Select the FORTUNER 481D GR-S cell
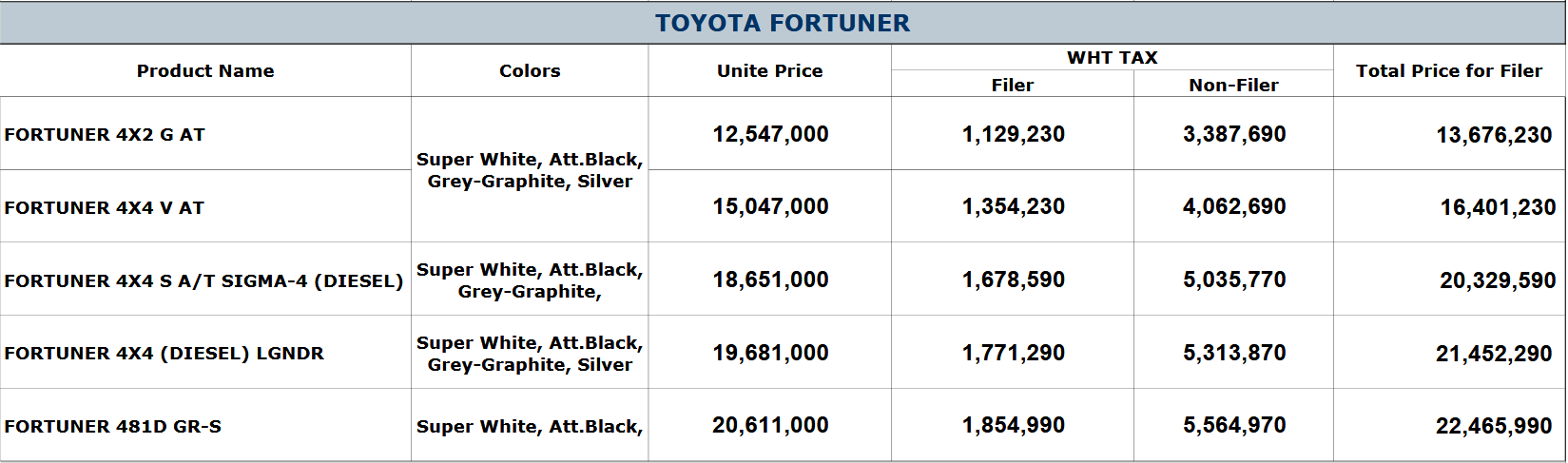Viewport: 1568px width, 463px height. (x=113, y=426)
